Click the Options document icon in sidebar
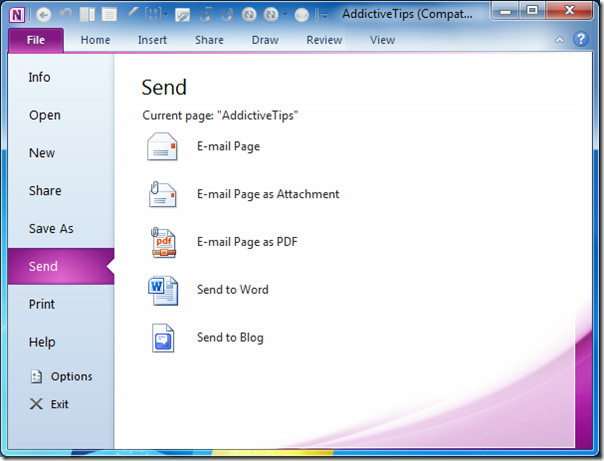The height and width of the screenshot is (461, 604). pyautogui.click(x=36, y=376)
